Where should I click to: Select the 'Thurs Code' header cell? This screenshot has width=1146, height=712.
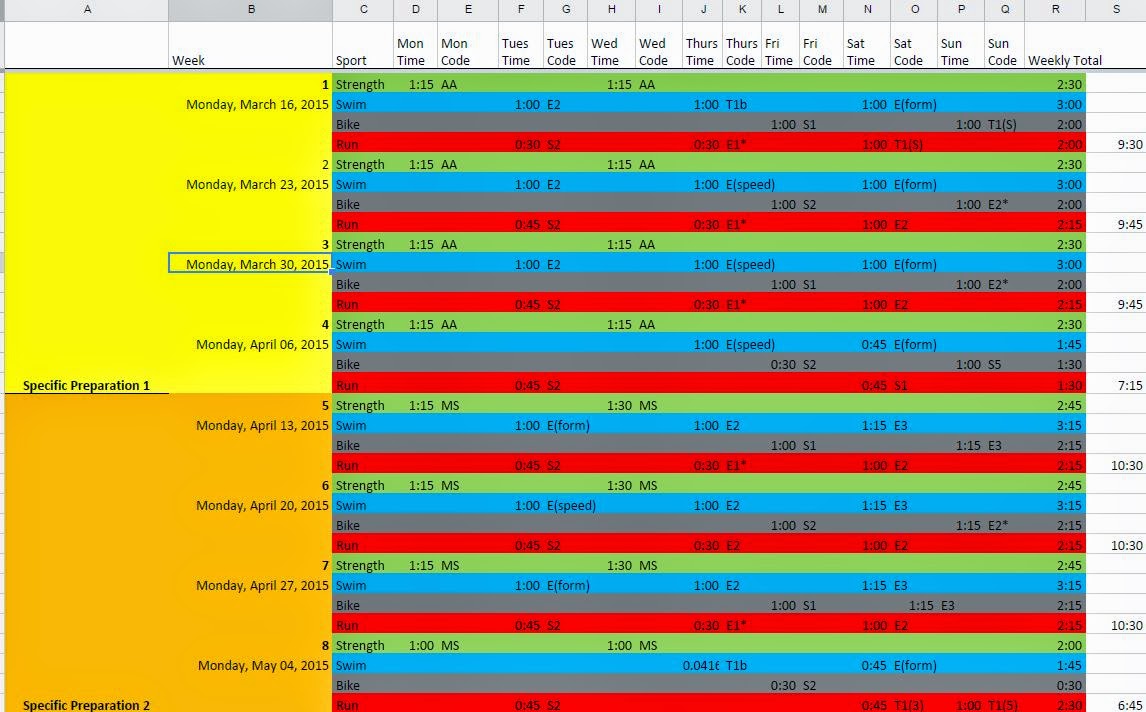[x=742, y=45]
